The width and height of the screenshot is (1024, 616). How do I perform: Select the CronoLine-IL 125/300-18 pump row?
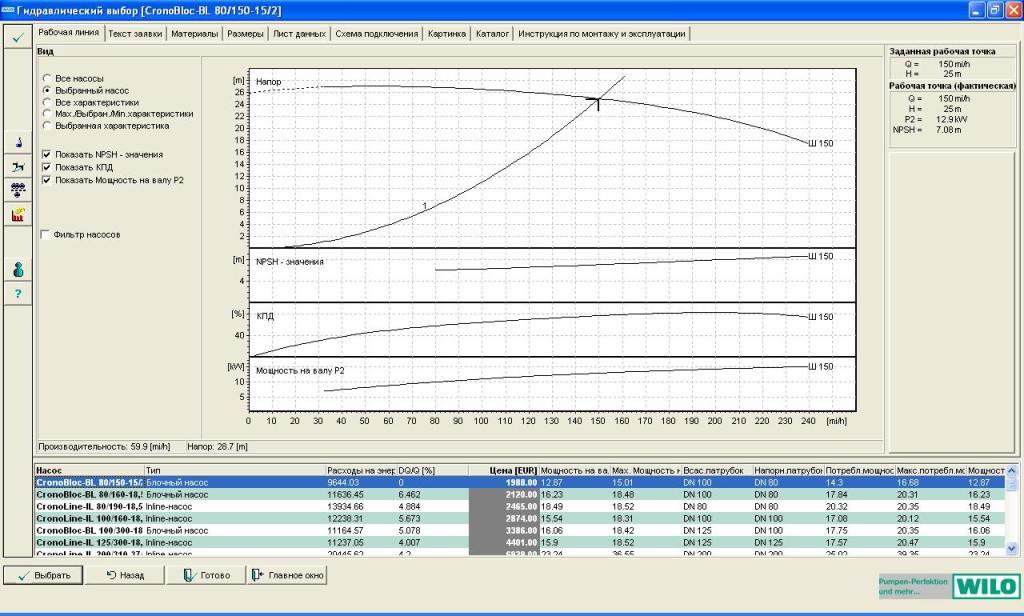coord(520,542)
